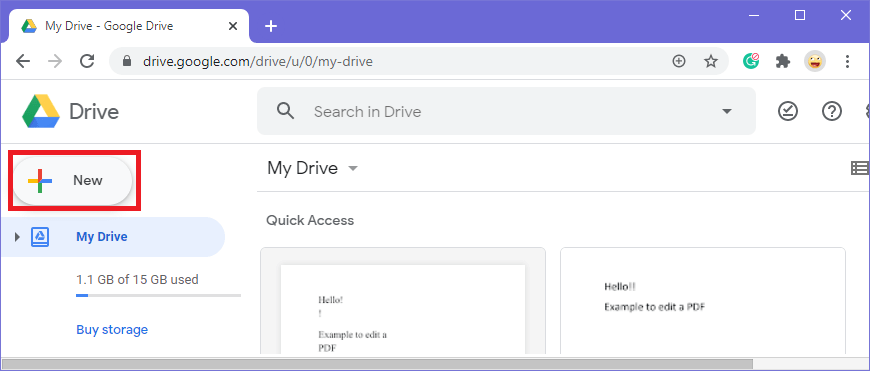Click the New button in Drive
Screen dimensions: 870x371
pyautogui.click(x=73, y=181)
